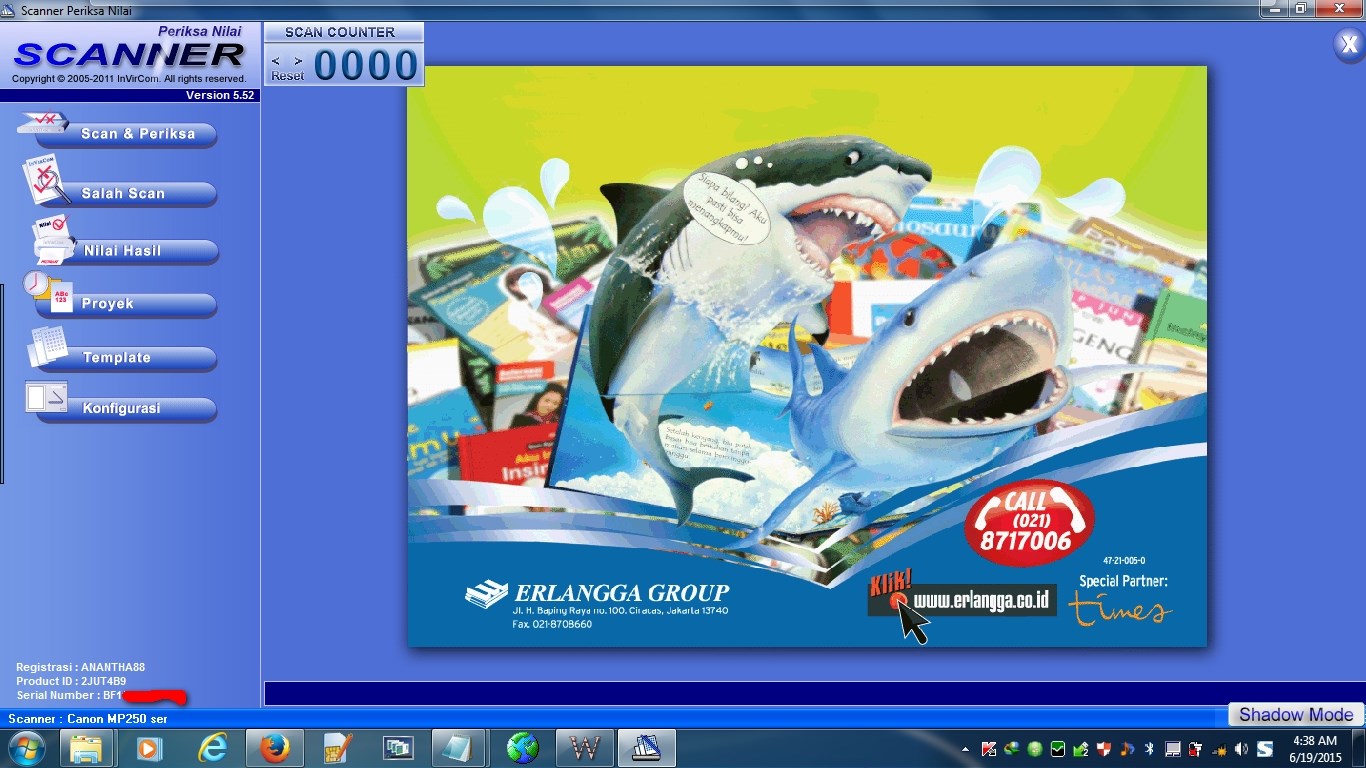The height and width of the screenshot is (768, 1366).
Task: Click the Registrasi : ANANTHA88 text
Action: point(81,667)
